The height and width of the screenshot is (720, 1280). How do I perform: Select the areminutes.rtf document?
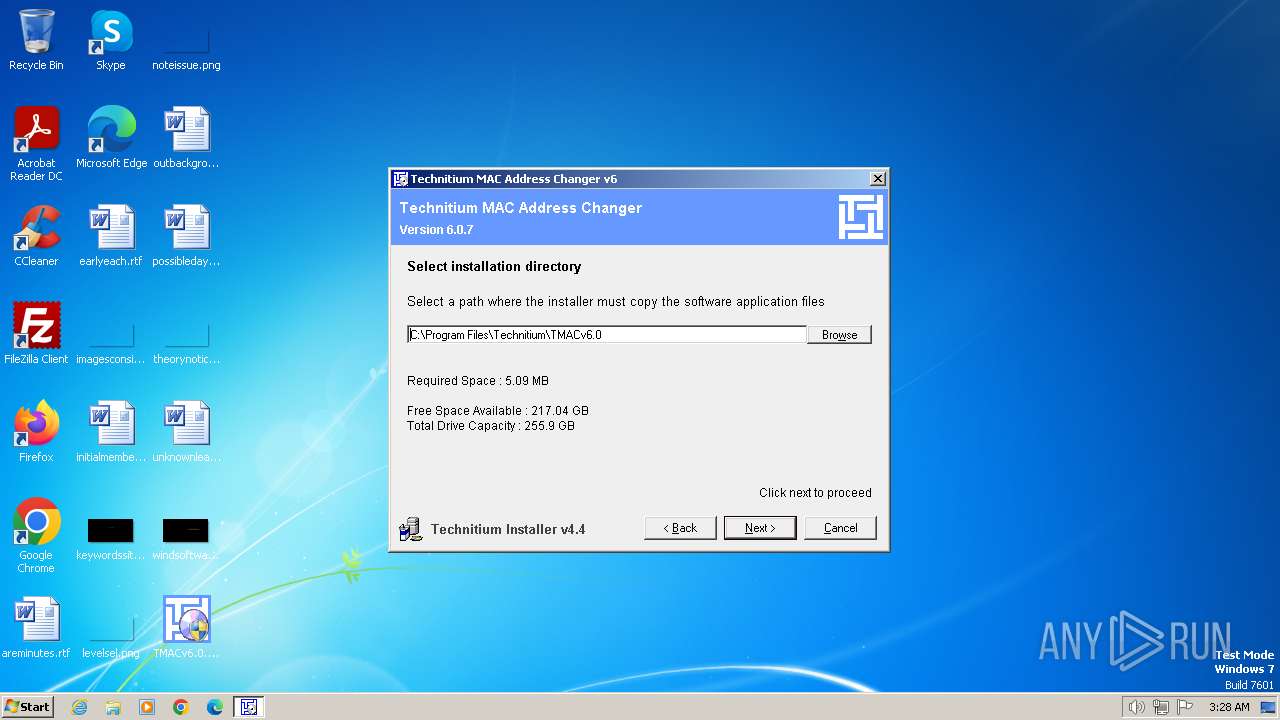click(x=36, y=628)
